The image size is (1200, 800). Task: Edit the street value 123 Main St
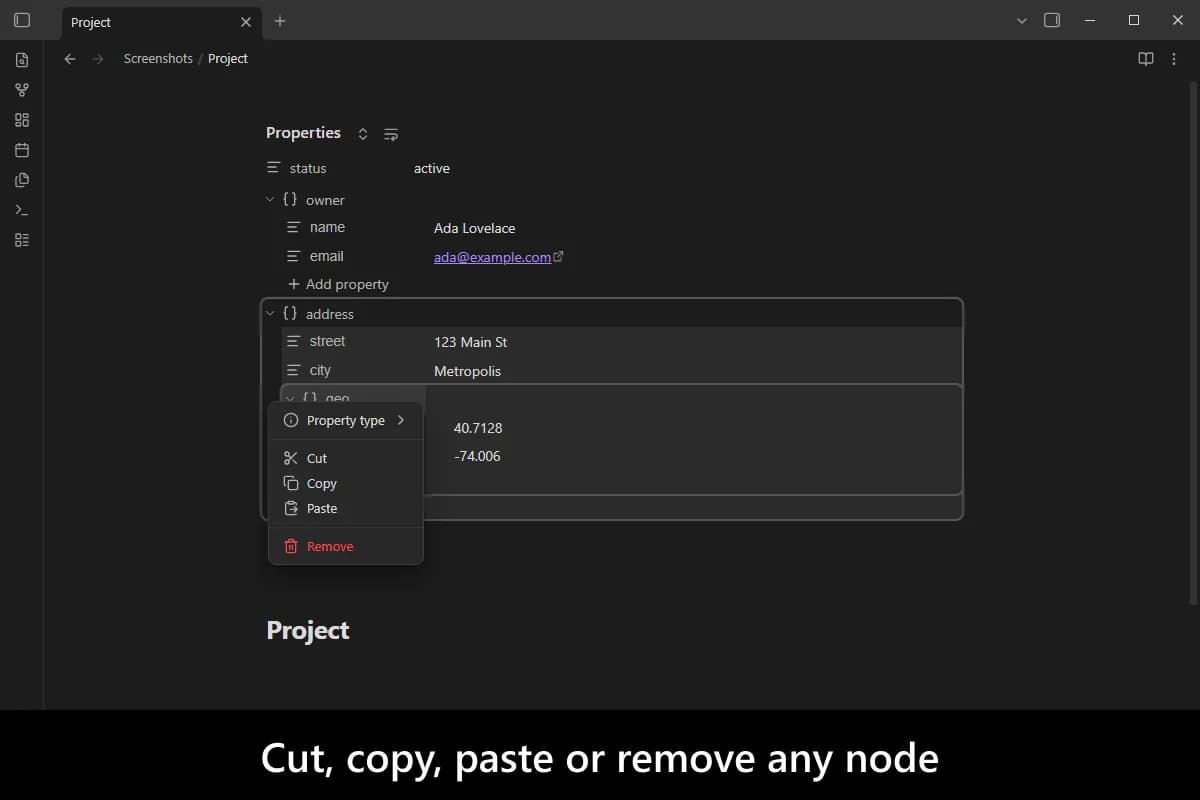[471, 342]
